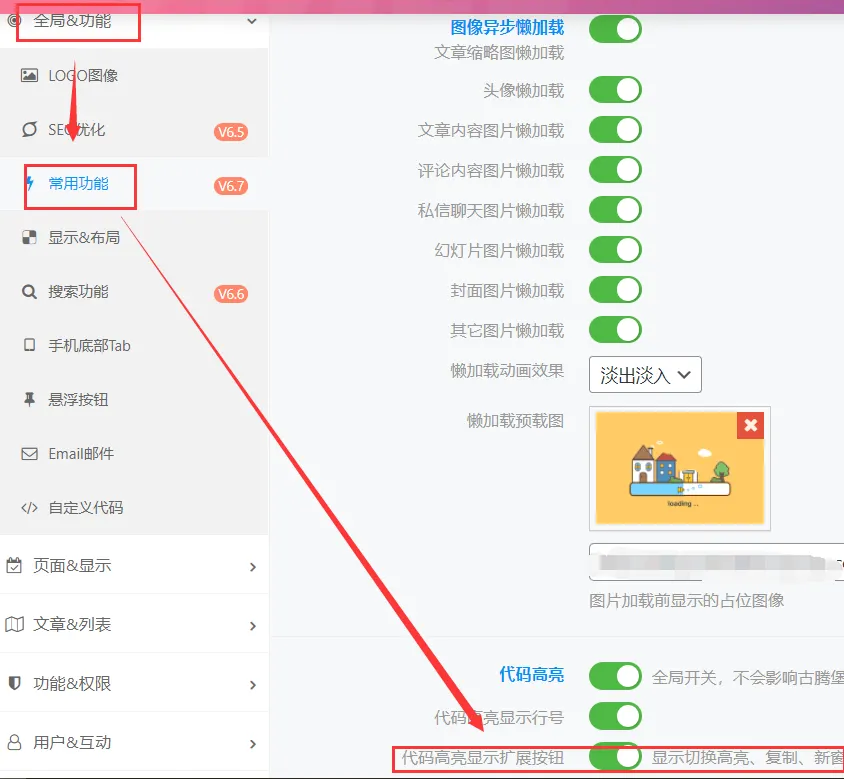Screen dimensions: 844x779
Task: Expand 文章&列表 section chevron
Action: [253, 626]
